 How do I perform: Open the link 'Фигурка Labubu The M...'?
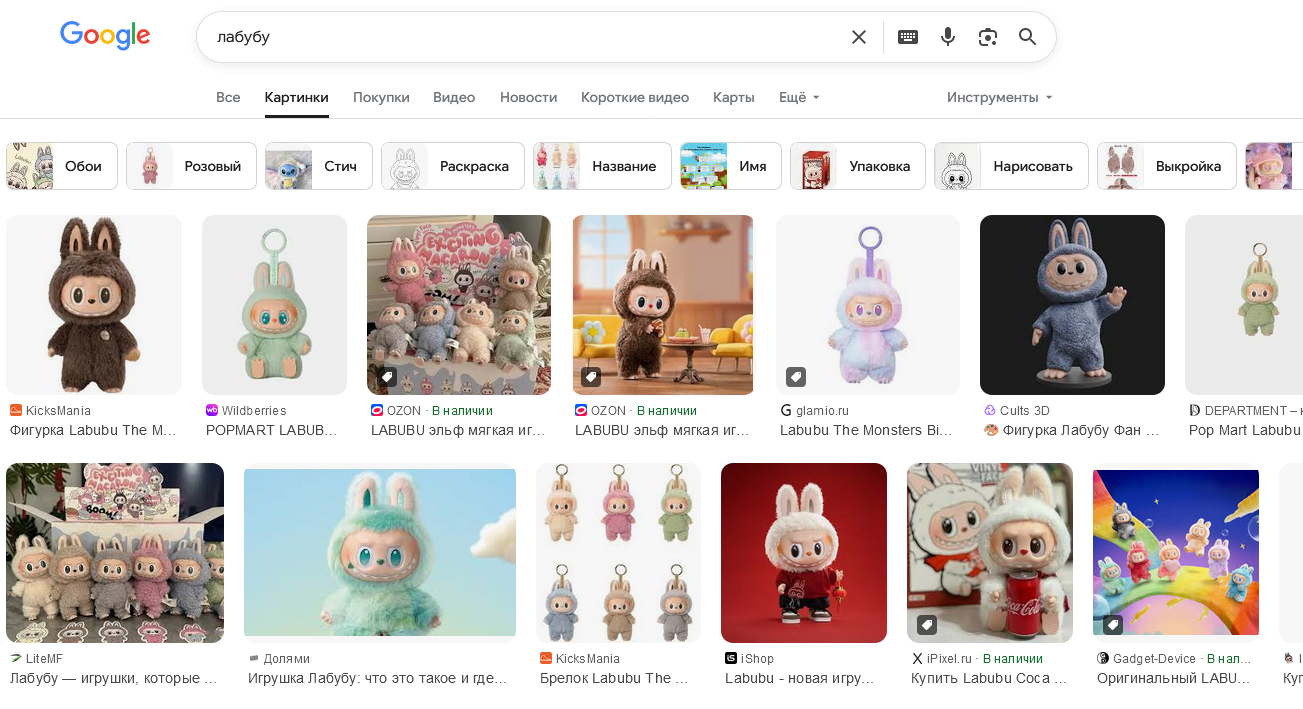tap(93, 430)
